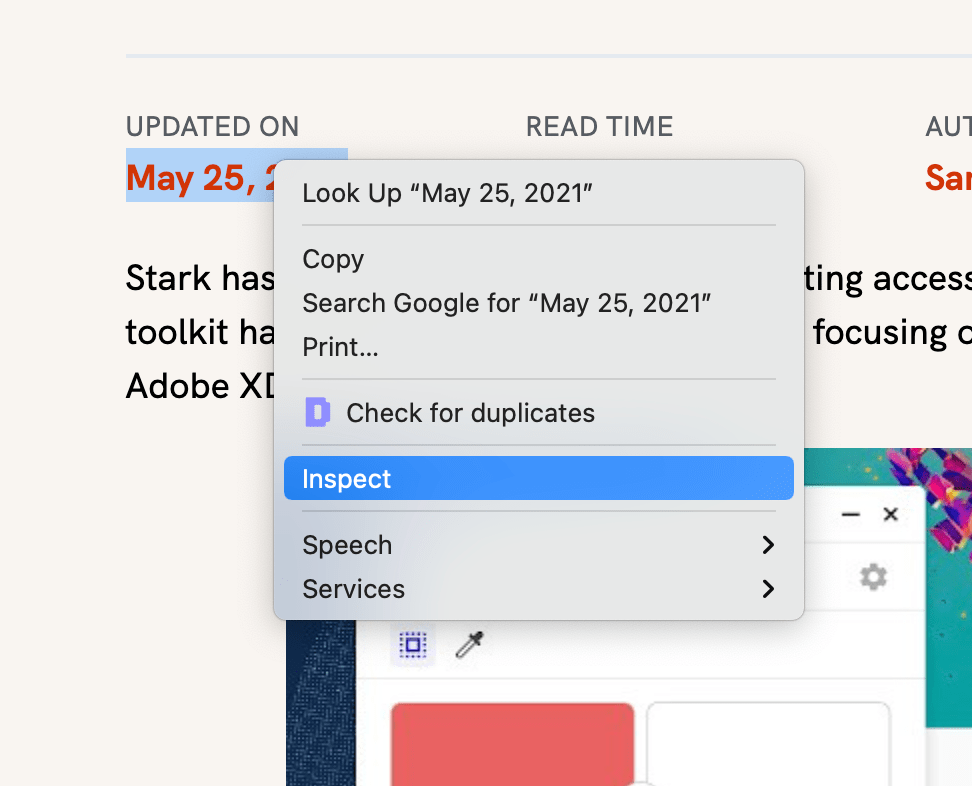Click Look Up "May 25, 2021"
The height and width of the screenshot is (786, 972).
point(447,193)
